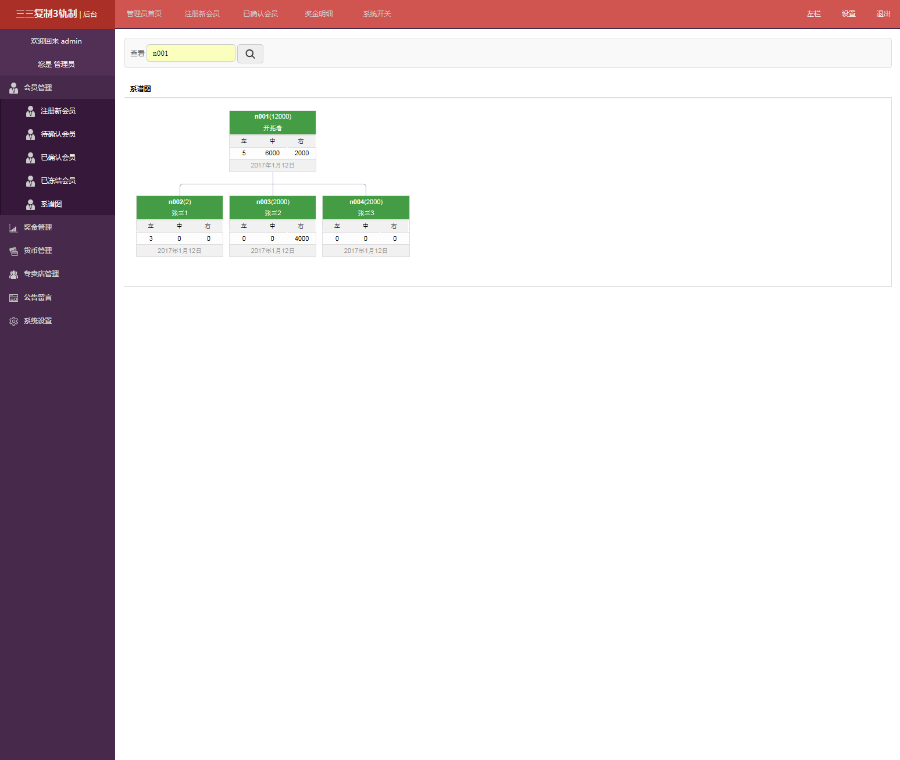Select the n003 node in the tree
The width and height of the screenshot is (900, 760).
tap(272, 202)
